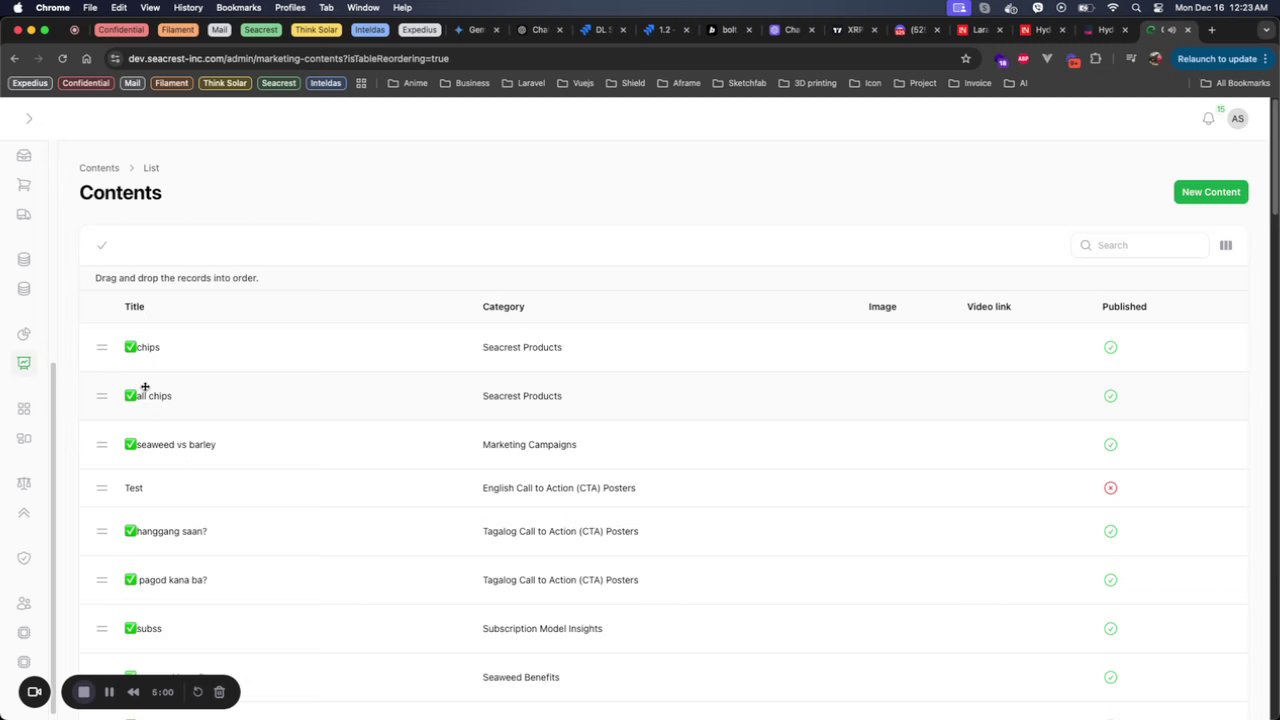The image size is (1280, 720).
Task: Open the History menu in menu bar
Action: (188, 7)
